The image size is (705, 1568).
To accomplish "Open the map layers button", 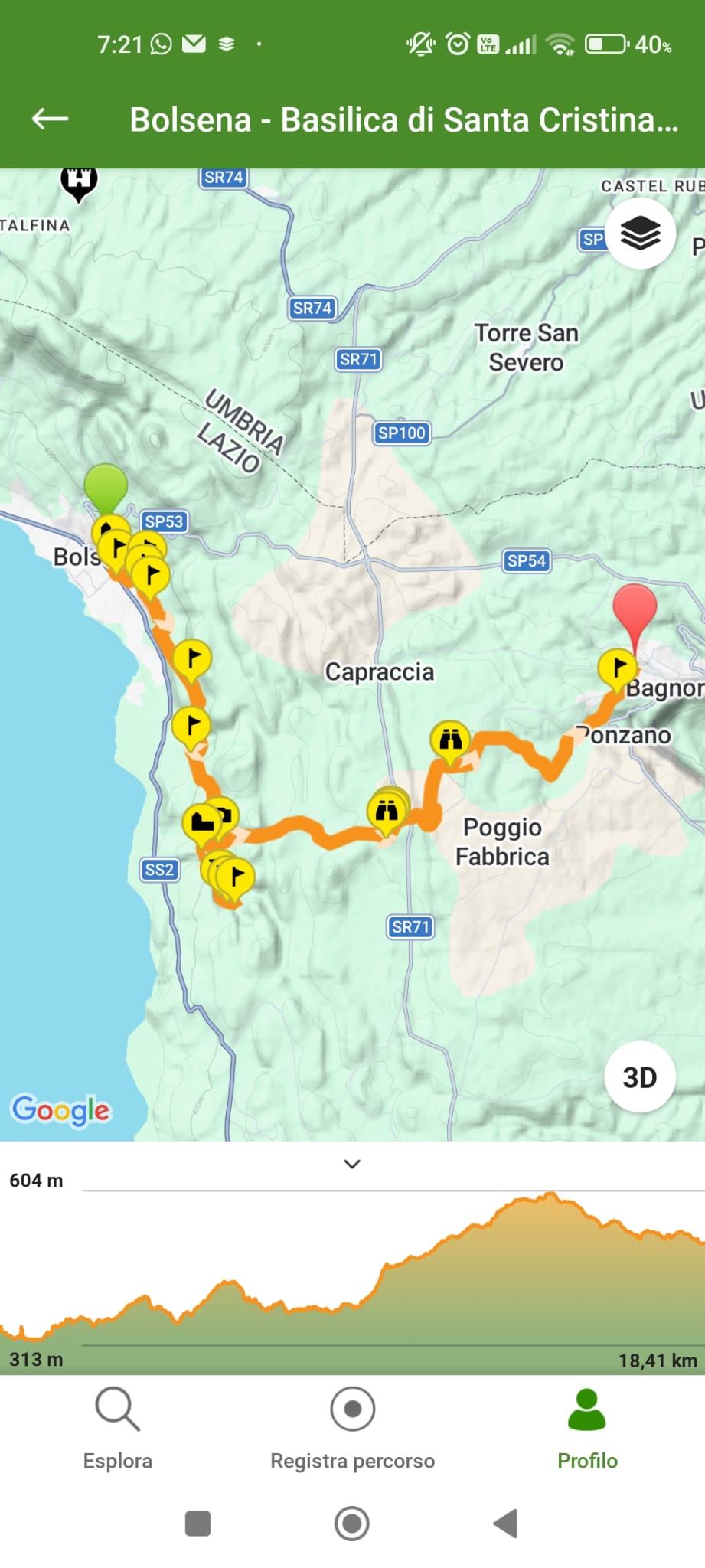I will pyautogui.click(x=640, y=233).
